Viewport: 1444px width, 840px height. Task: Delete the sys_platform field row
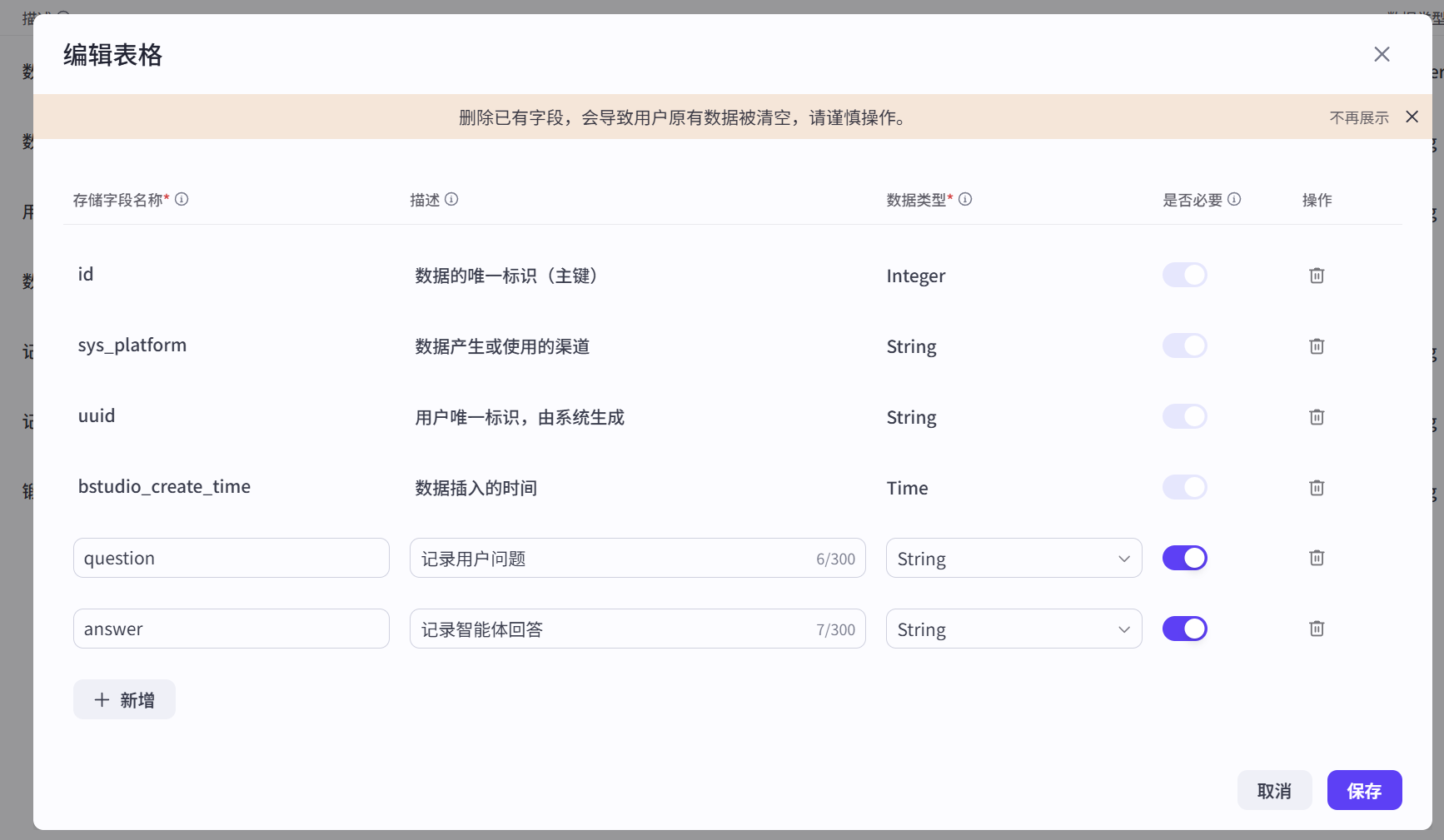point(1316,345)
